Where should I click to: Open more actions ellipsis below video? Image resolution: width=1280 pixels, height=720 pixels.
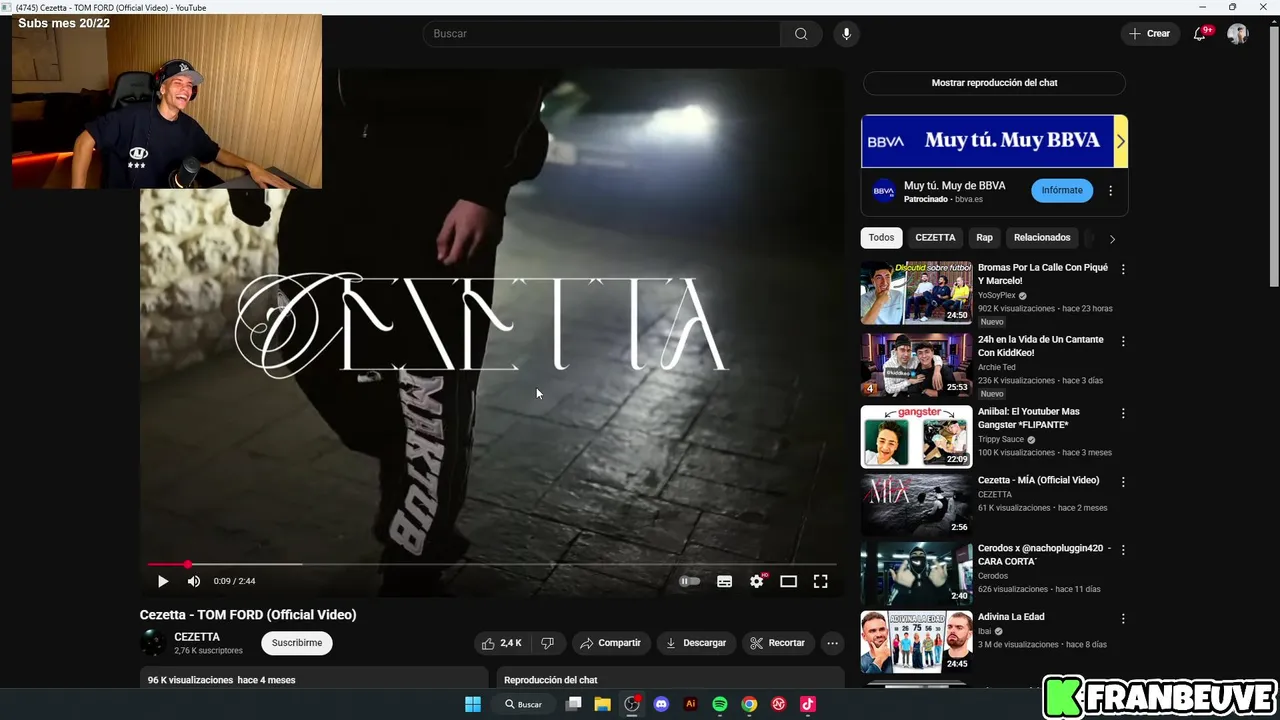pyautogui.click(x=832, y=643)
